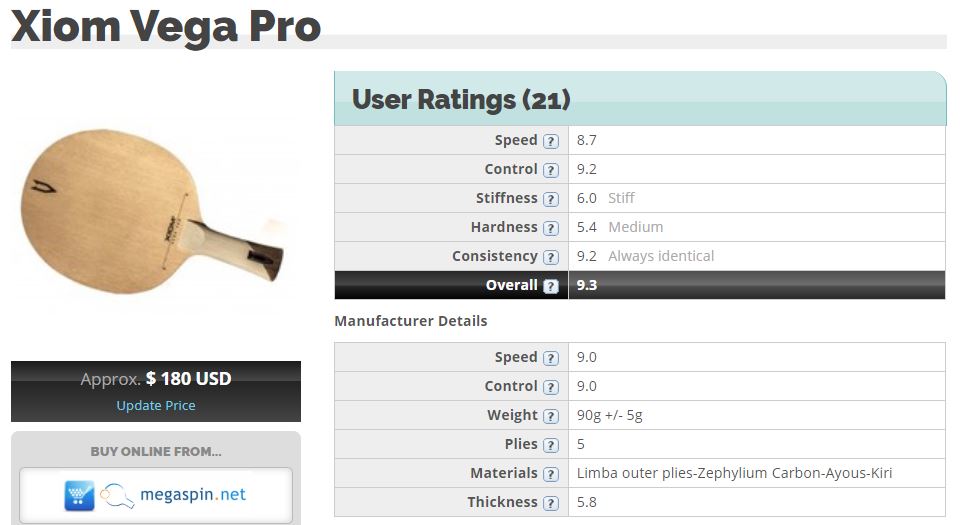Viewport: 960px width, 525px height.
Task: Click the Approx. $180 USD price box
Action: coord(156,391)
